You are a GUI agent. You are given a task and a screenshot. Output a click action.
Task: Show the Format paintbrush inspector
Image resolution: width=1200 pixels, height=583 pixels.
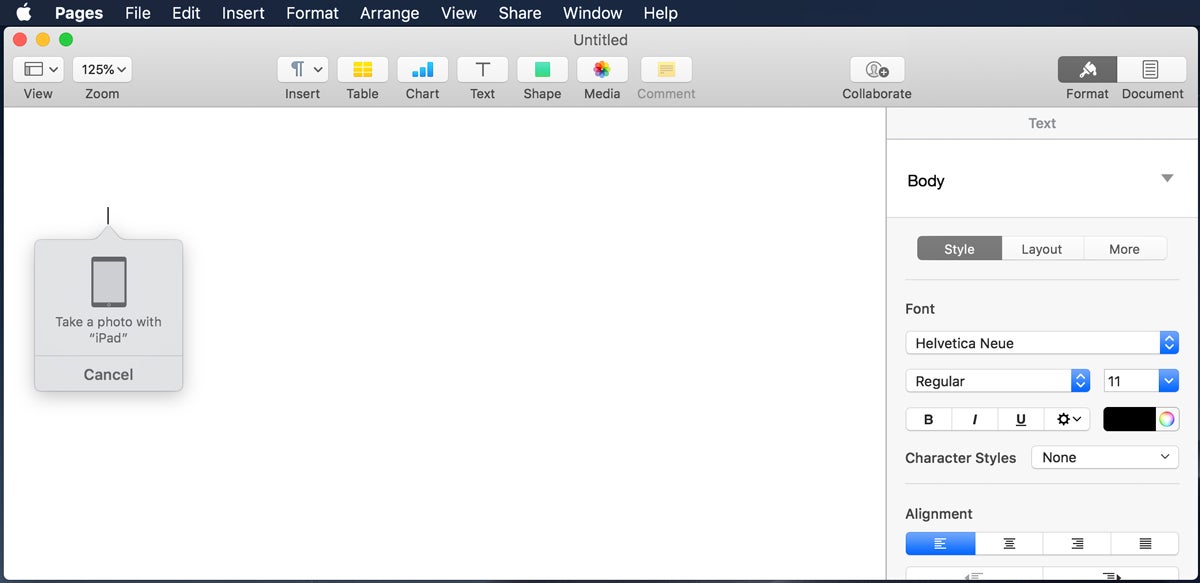1087,69
